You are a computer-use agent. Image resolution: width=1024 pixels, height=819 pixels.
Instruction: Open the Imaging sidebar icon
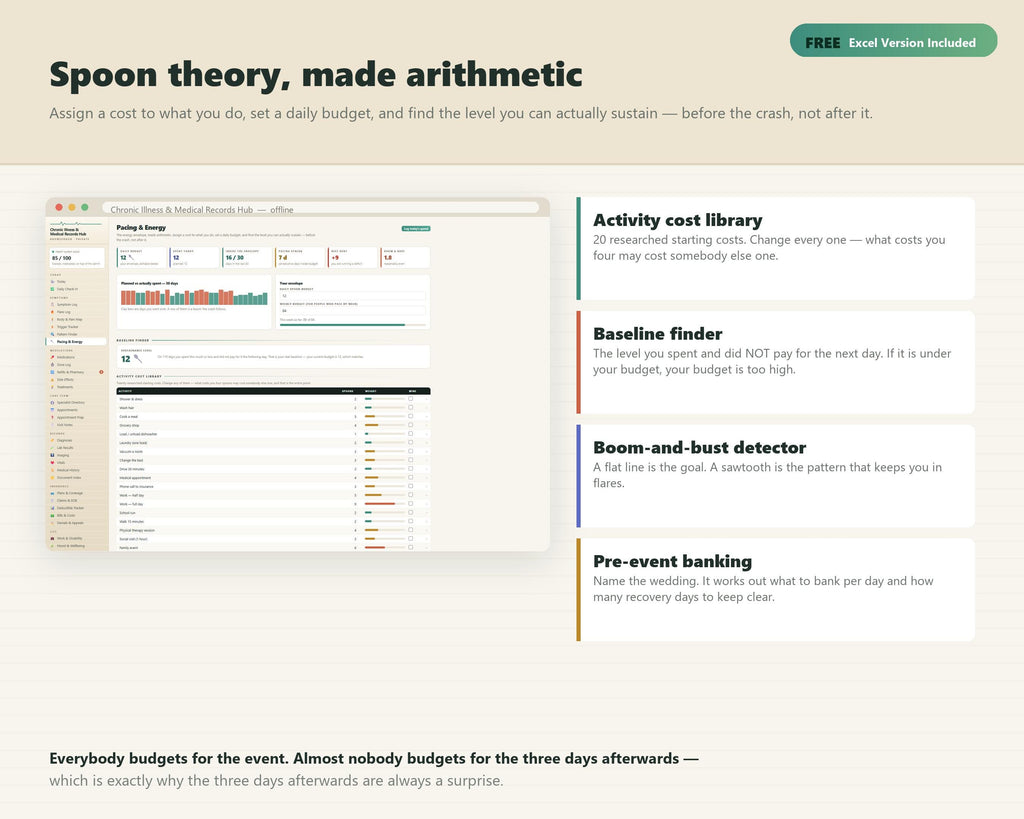52,455
